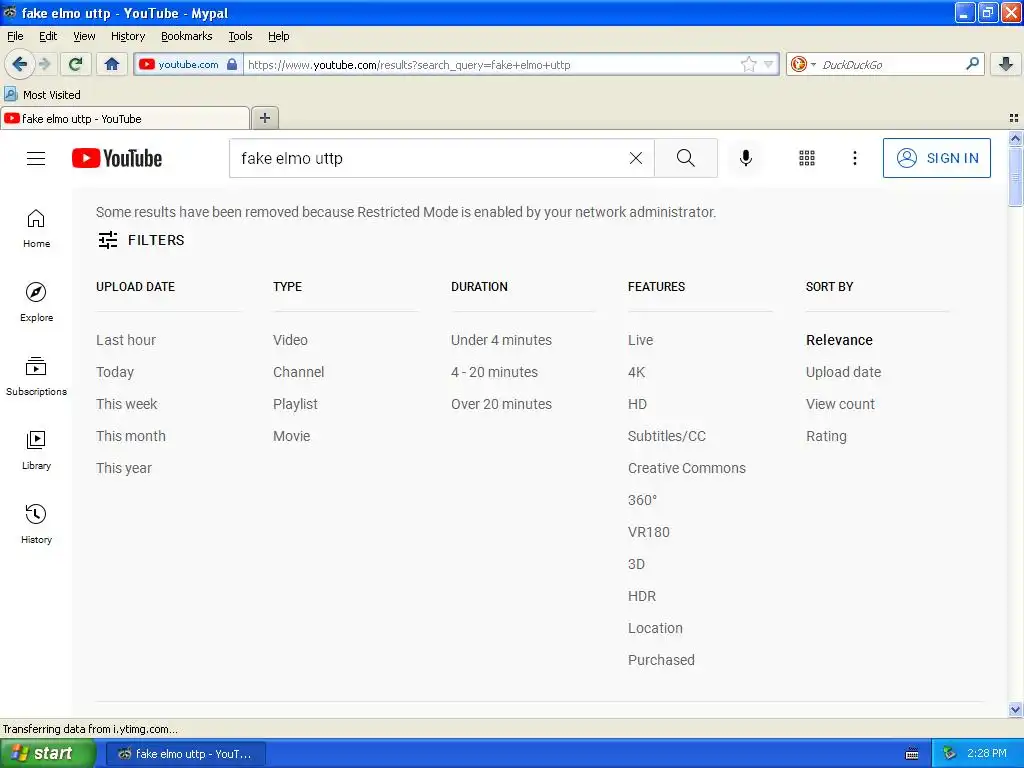
Task: Filter by This month
Action: [131, 436]
